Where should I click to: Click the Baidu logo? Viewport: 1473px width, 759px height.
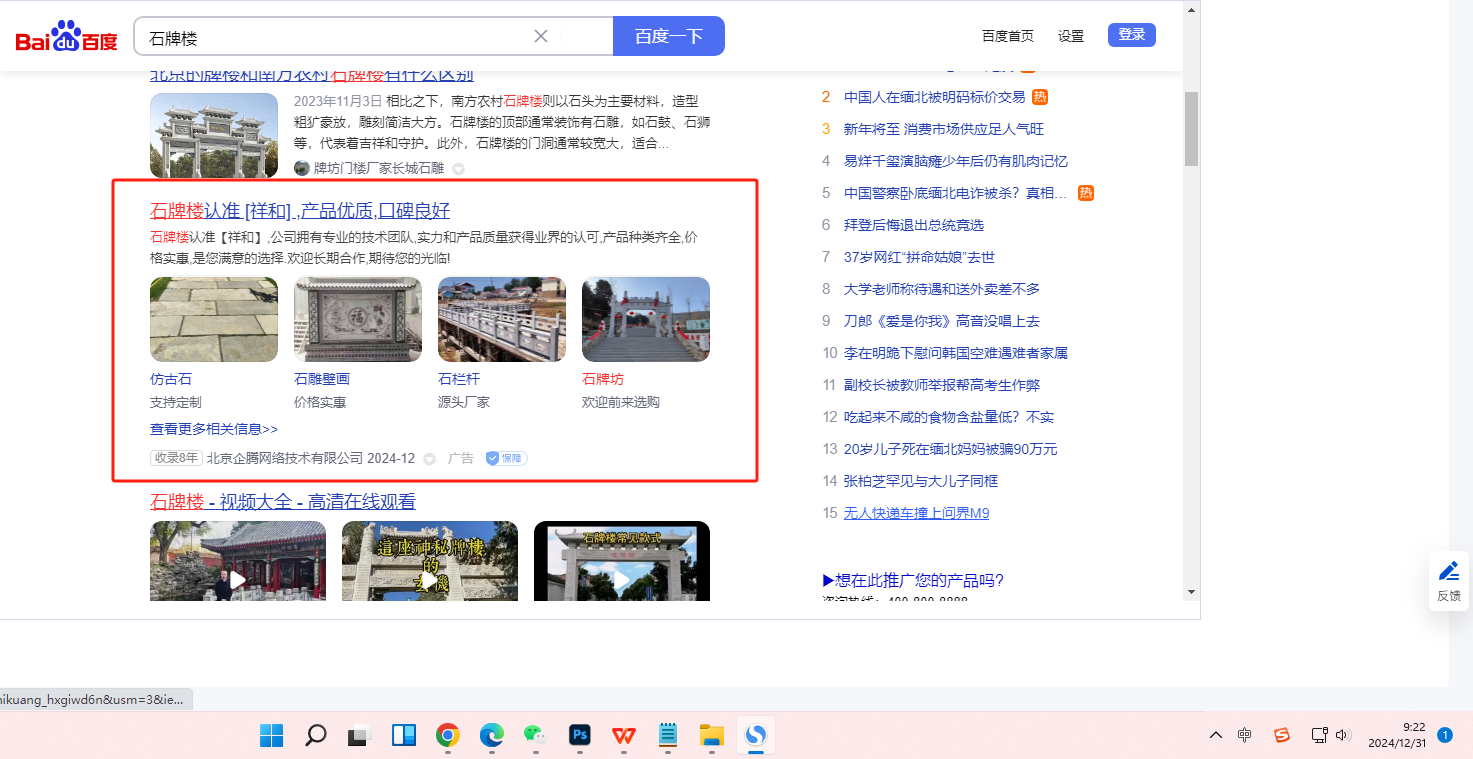(x=66, y=37)
